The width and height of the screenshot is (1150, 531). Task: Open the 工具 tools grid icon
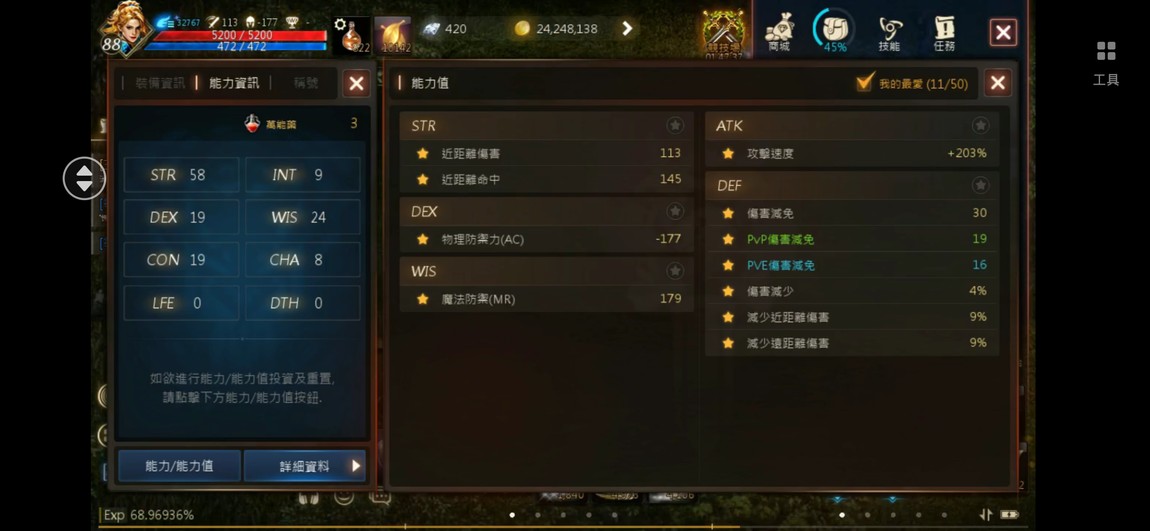point(1106,64)
